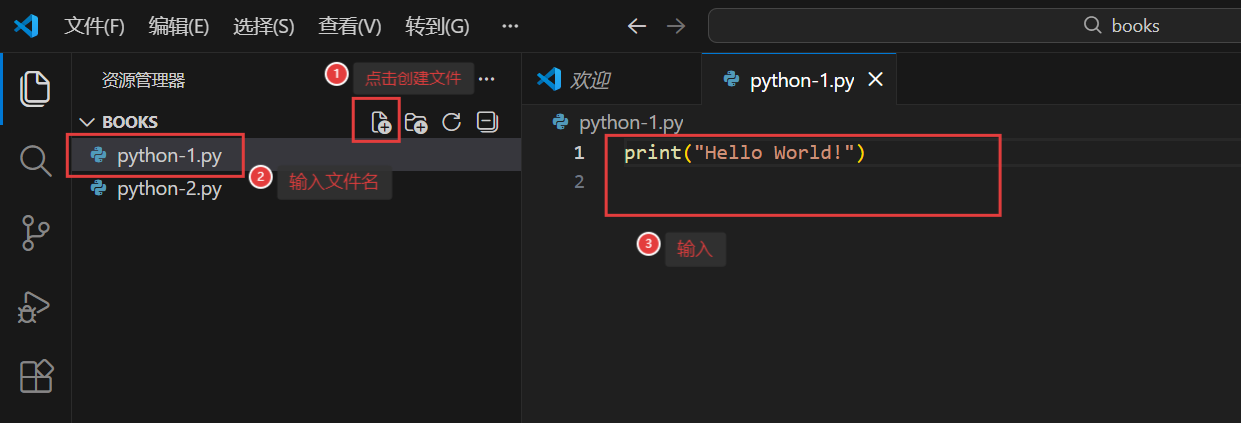Open the 文件(F) menu

tap(95, 26)
